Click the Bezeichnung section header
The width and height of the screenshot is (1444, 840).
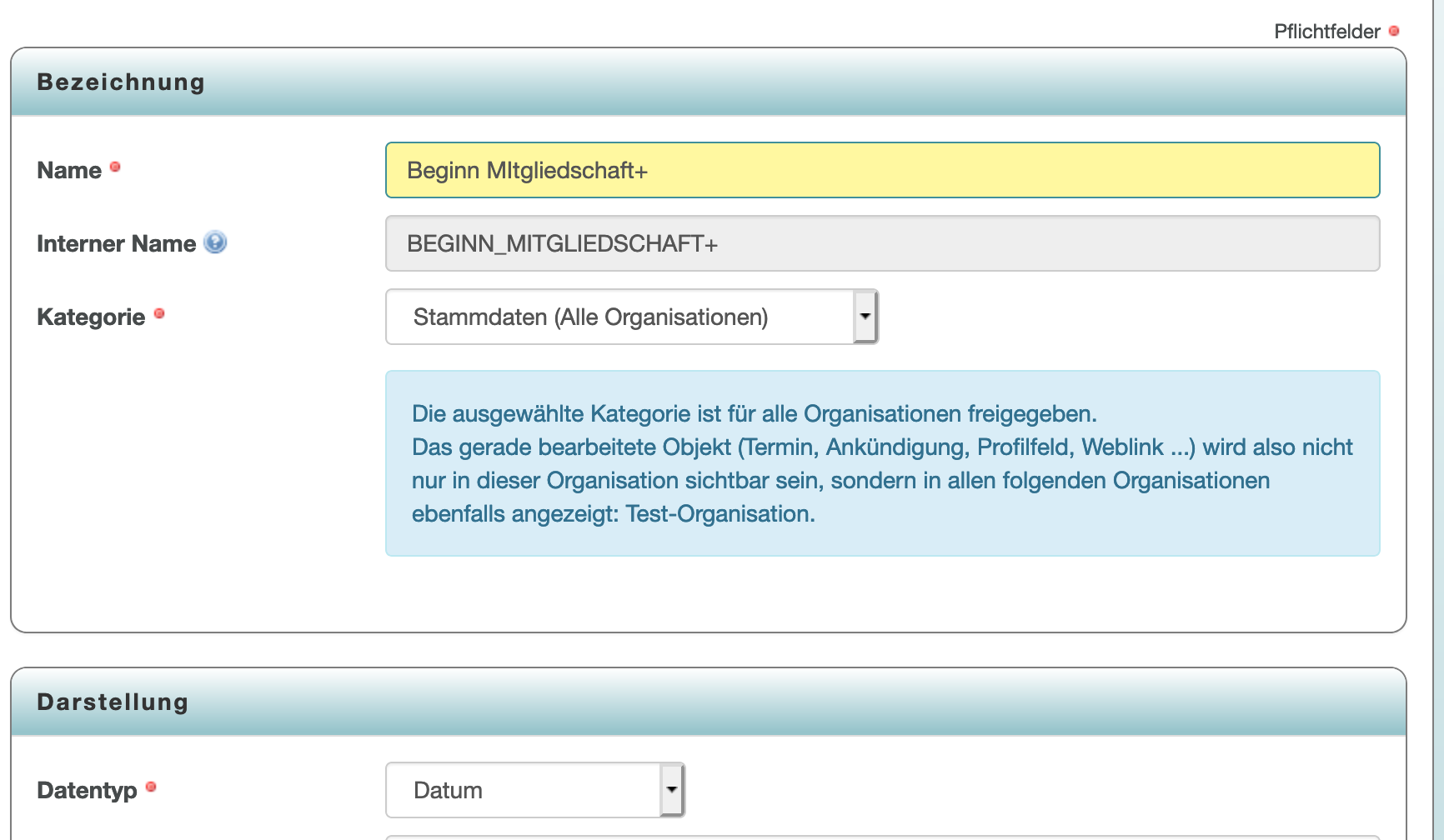coord(121,81)
